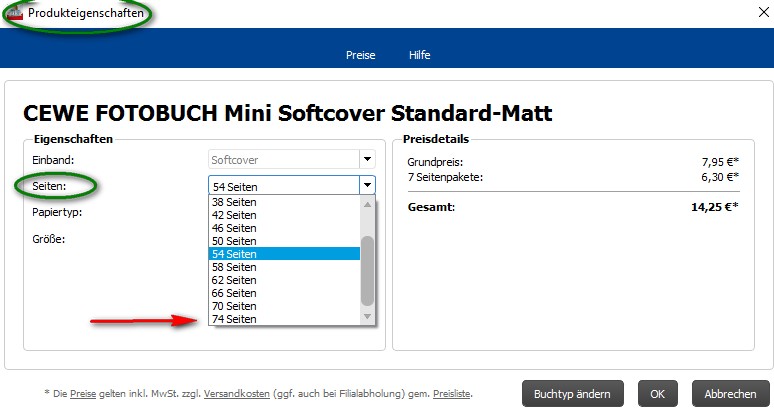This screenshot has width=774, height=408.
Task: Select 62 Seiten from the list
Action: (284, 280)
